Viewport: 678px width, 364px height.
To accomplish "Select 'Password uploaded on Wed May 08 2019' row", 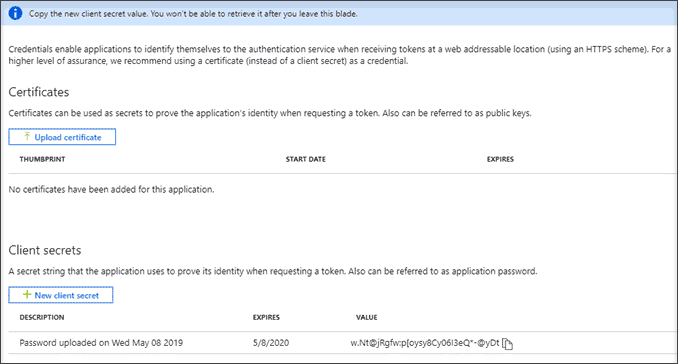I will tap(339, 343).
